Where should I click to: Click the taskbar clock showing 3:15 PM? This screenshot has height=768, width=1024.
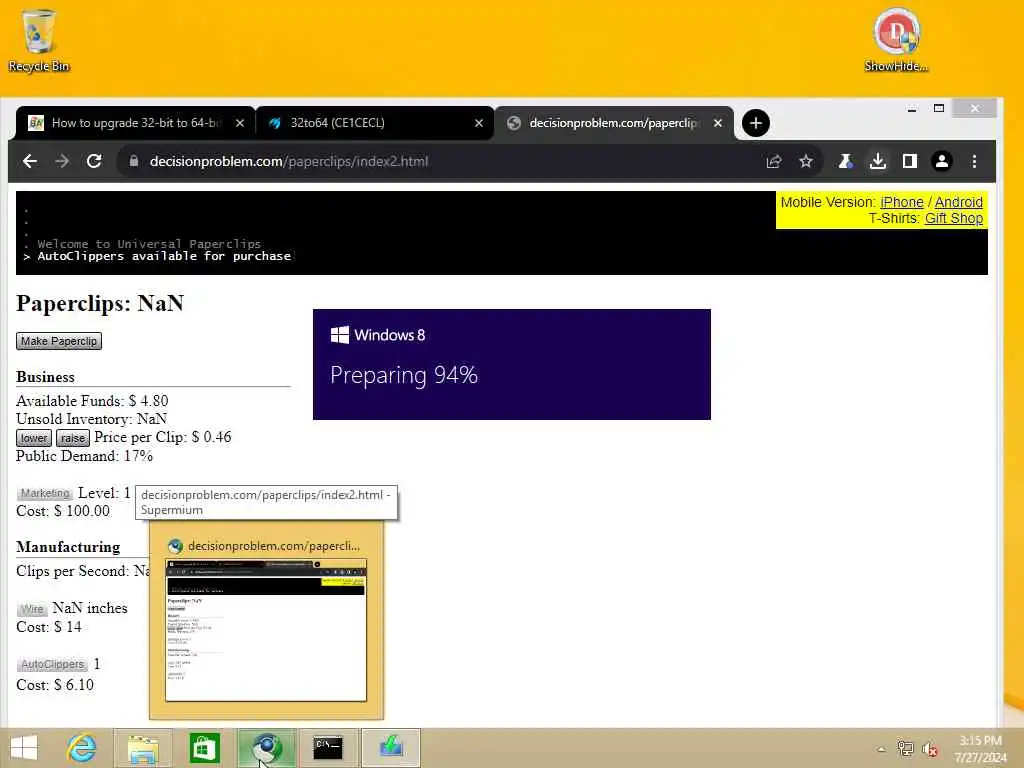coord(980,748)
